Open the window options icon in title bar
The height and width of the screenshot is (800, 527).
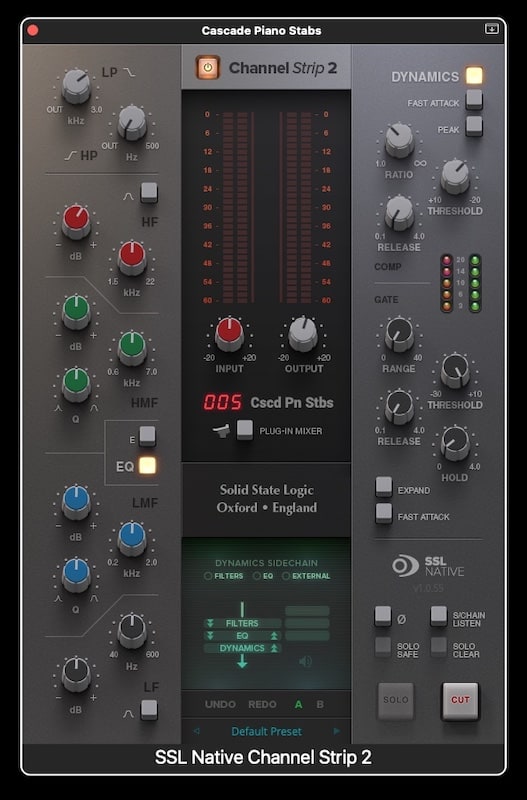click(x=491, y=30)
